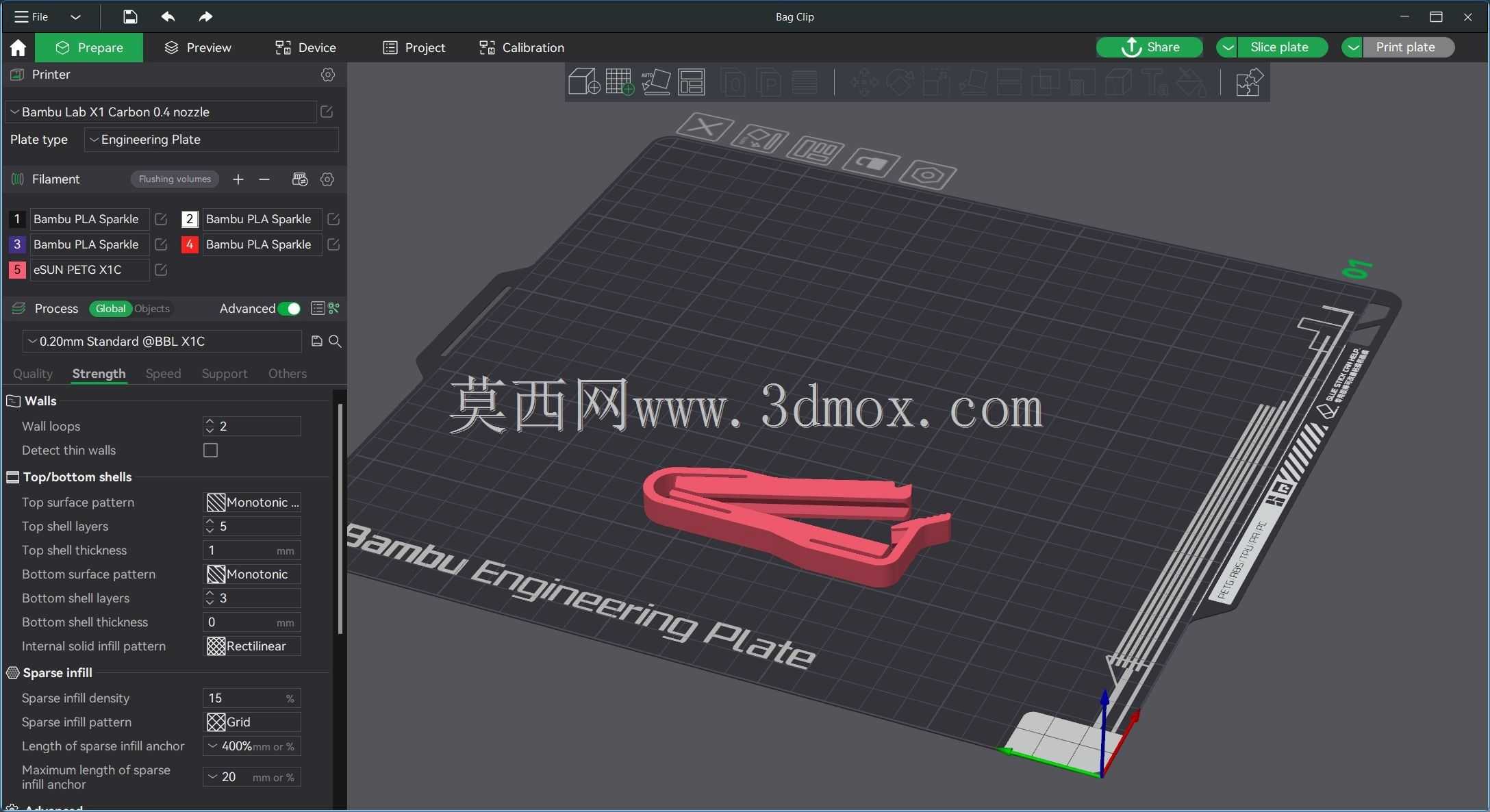Image resolution: width=1490 pixels, height=812 pixels.
Task: Switch to Device tab
Action: click(305, 47)
